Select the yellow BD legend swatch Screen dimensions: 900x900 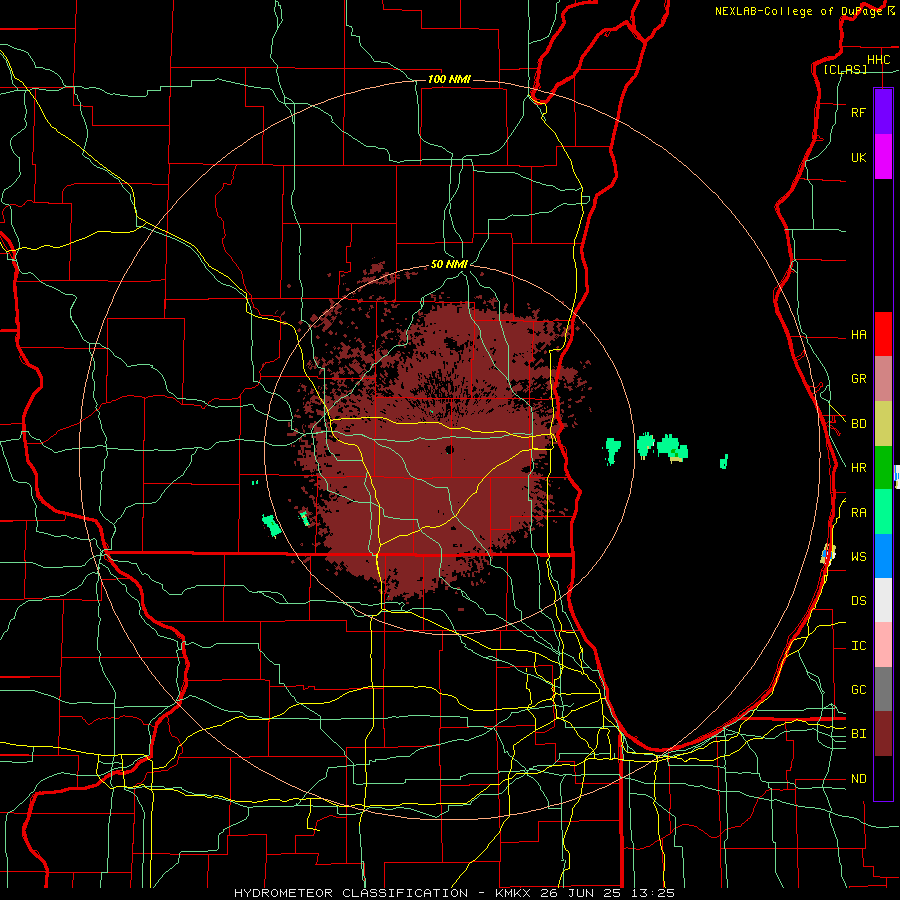click(x=883, y=424)
